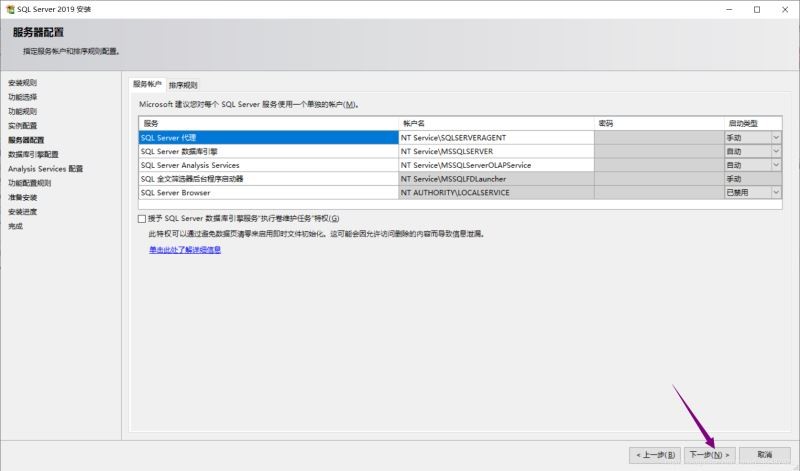Click the SQL Server setup title bar icon
Image resolution: width=800 pixels, height=471 pixels.
point(9,9)
